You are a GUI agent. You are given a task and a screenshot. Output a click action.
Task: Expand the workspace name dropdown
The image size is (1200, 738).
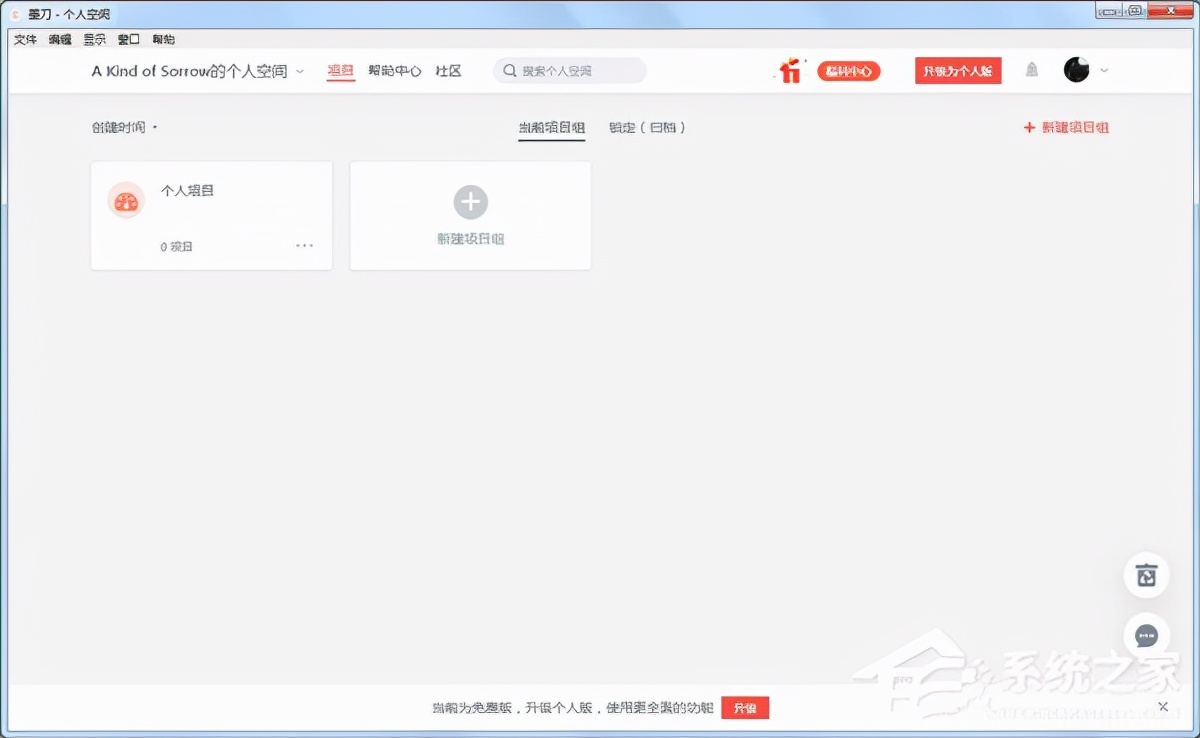click(299, 71)
